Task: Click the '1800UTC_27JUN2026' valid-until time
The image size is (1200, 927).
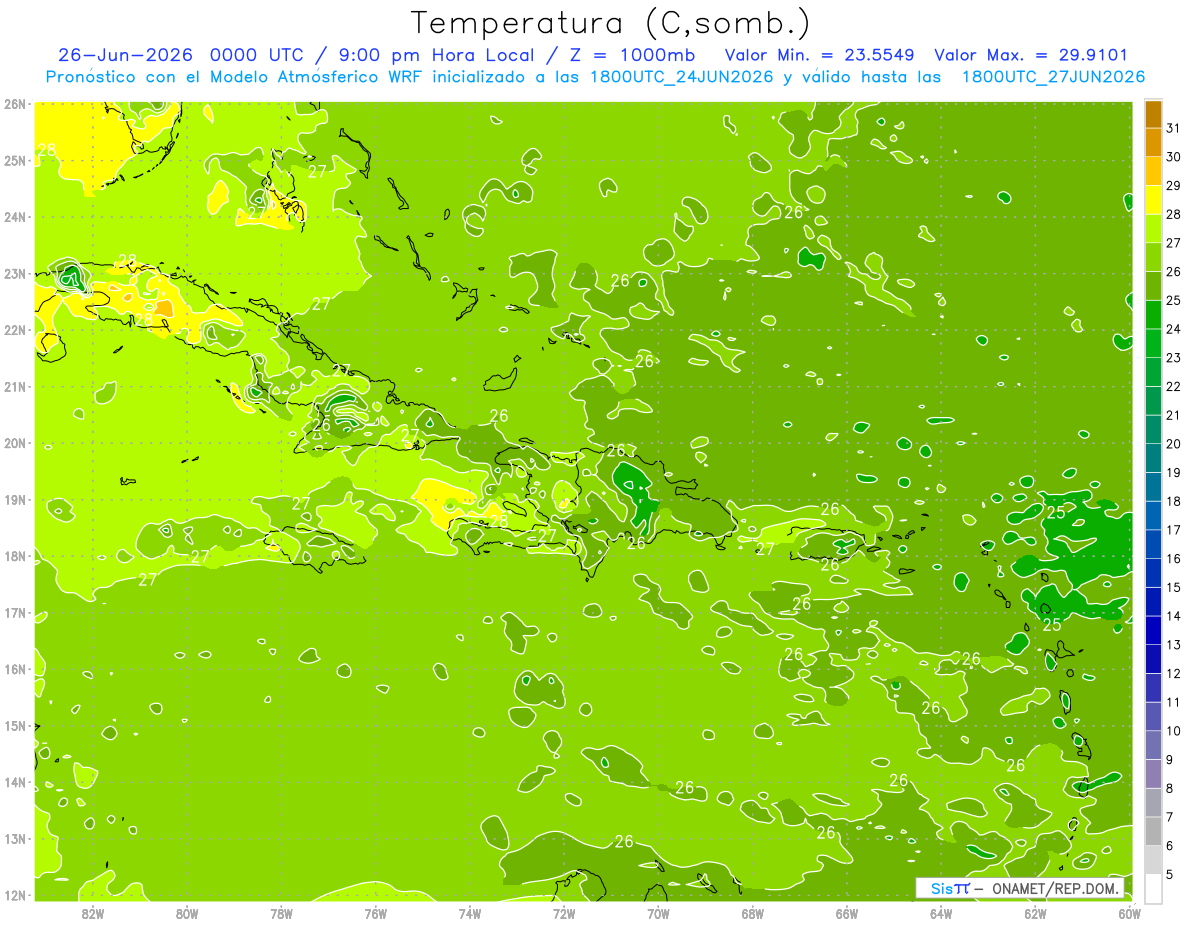Action: [1053, 77]
